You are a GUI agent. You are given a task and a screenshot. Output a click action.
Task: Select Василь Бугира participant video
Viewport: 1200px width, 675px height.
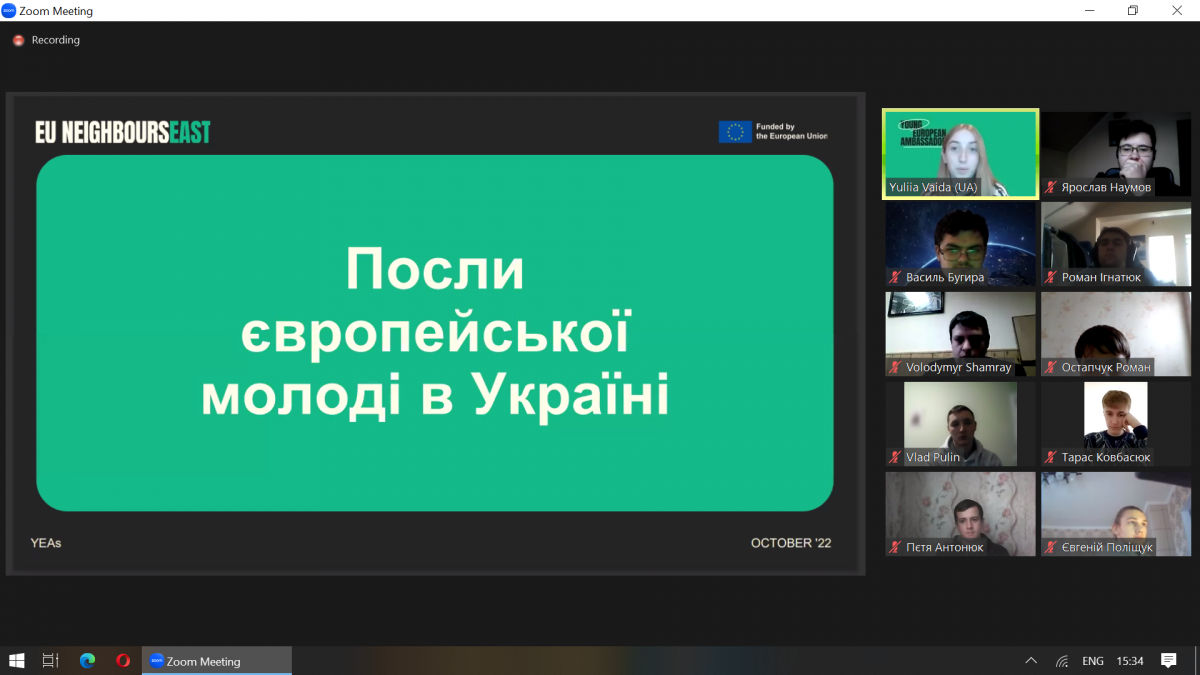click(961, 244)
